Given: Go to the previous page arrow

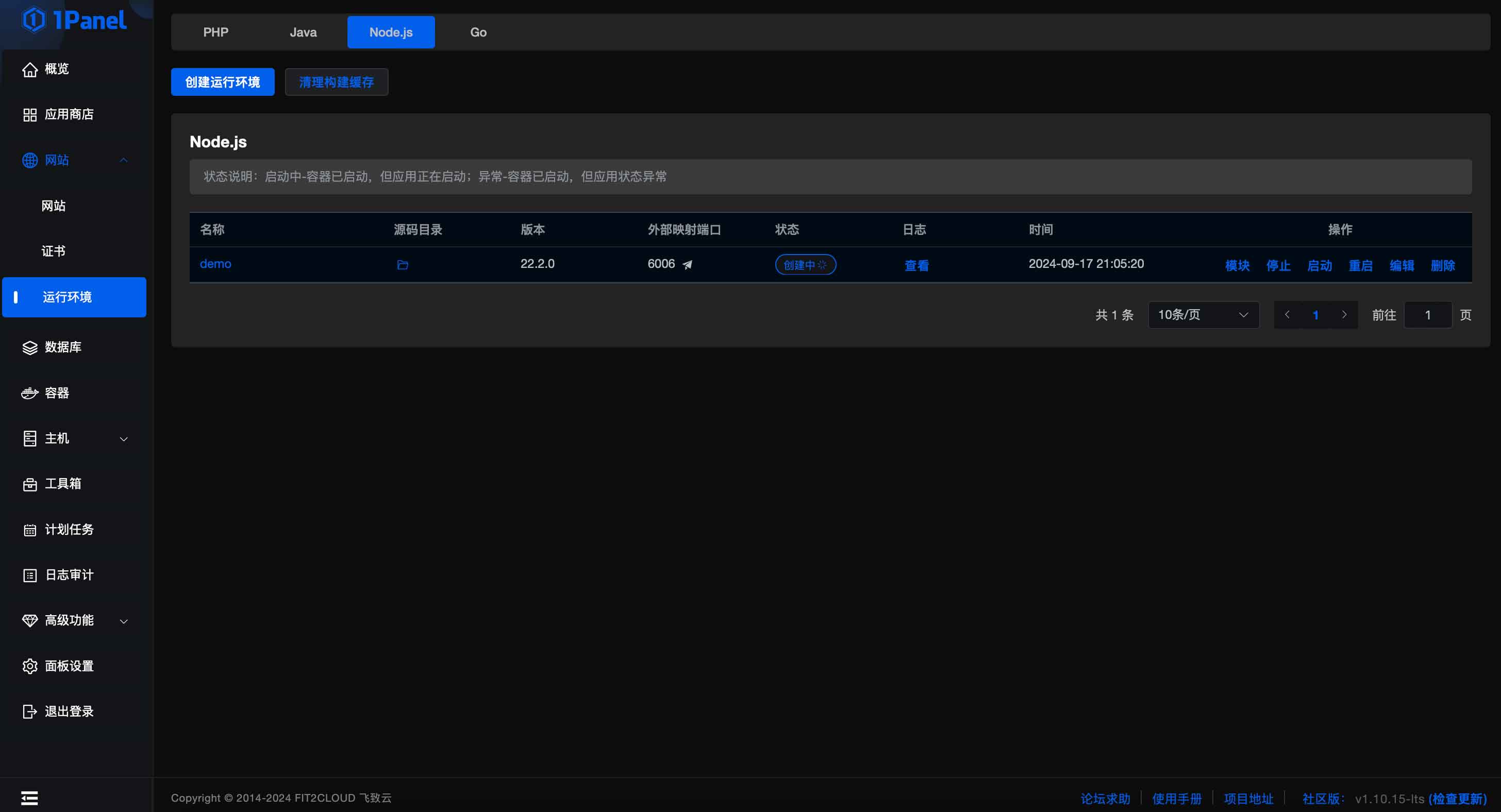Looking at the screenshot, I should coord(1287,315).
